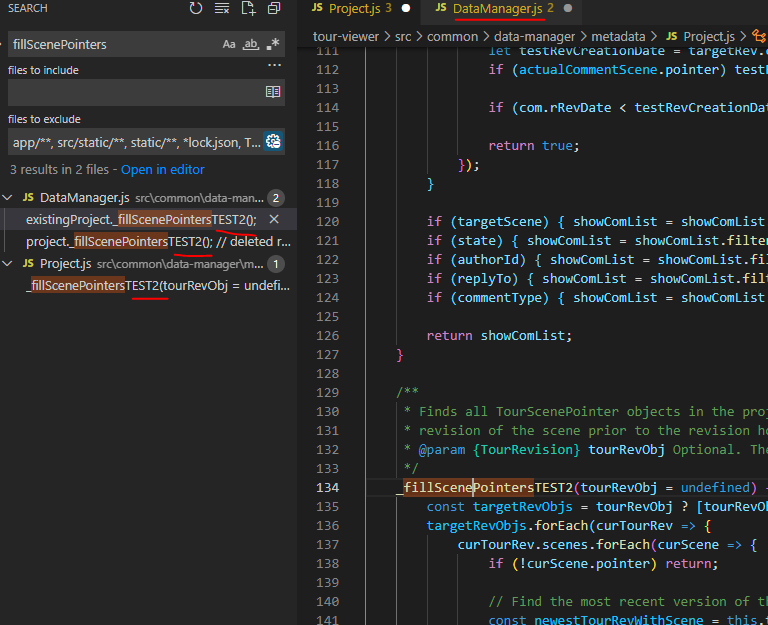
Task: Toggle Match Case option
Action: click(229, 44)
